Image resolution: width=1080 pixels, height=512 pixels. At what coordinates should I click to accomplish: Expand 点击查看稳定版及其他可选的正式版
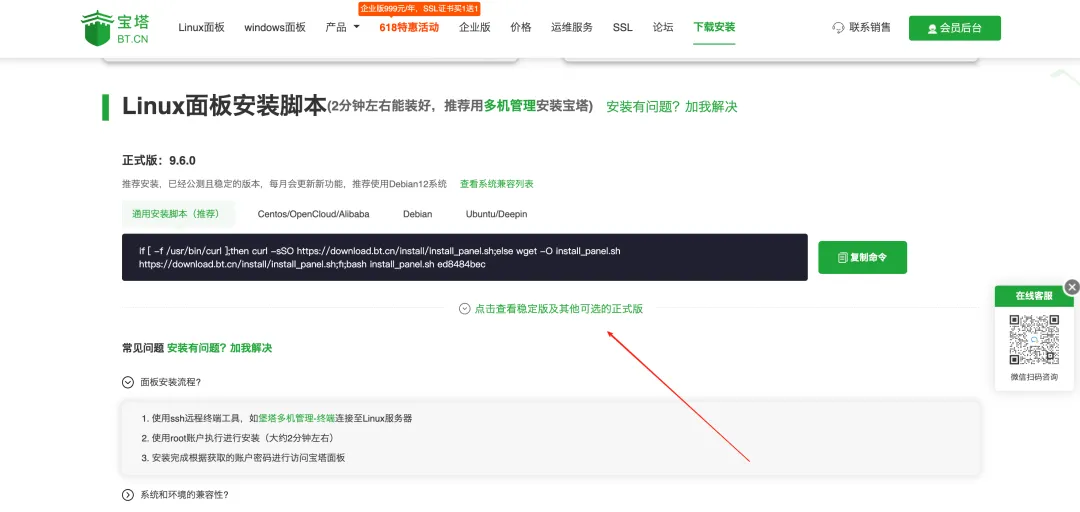551,309
